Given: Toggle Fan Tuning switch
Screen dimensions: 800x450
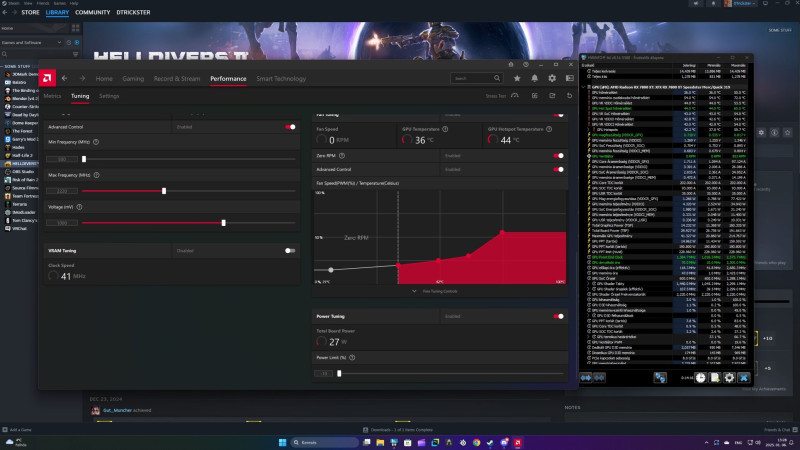Looking at the screenshot, I should pos(559,115).
